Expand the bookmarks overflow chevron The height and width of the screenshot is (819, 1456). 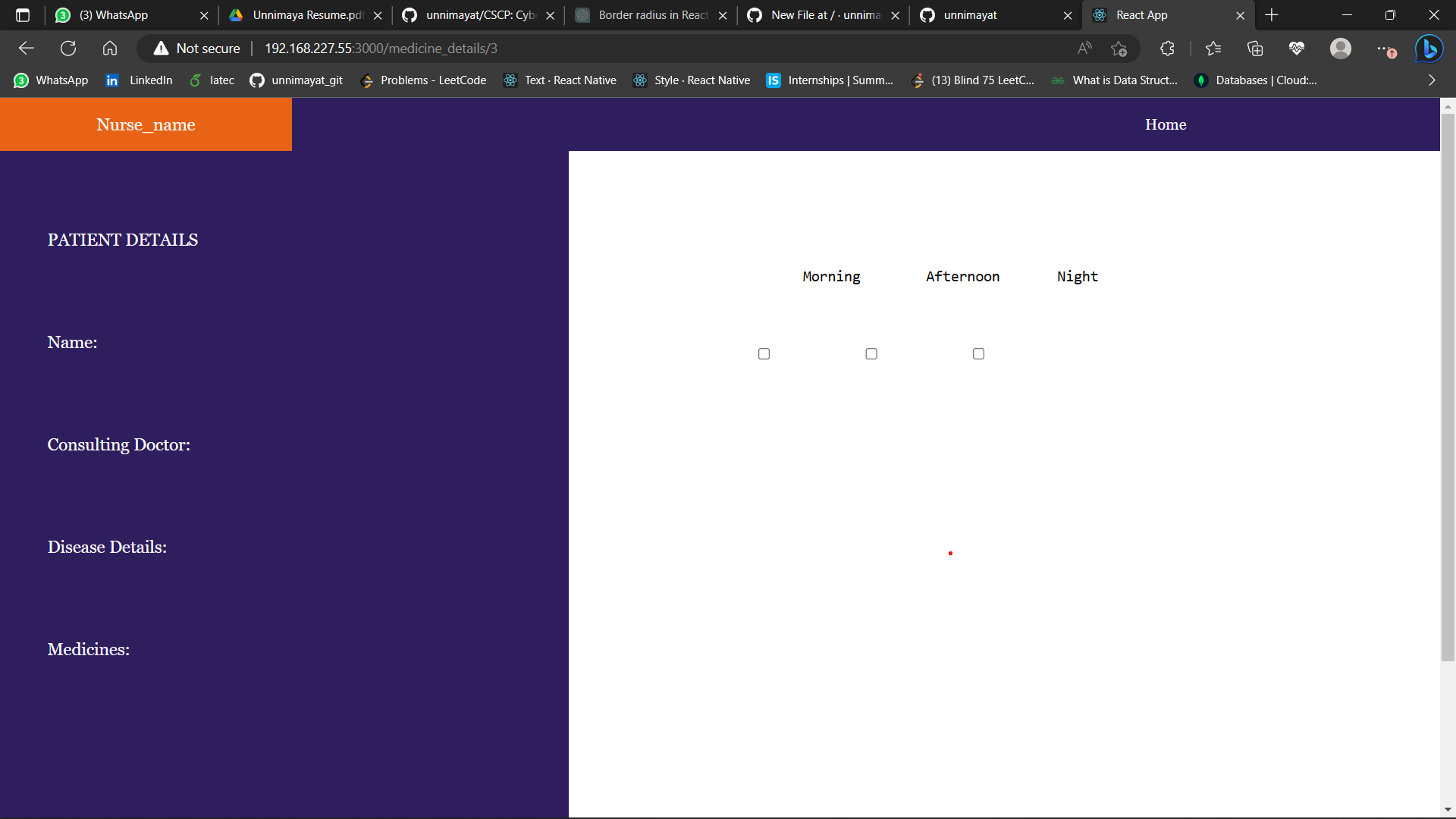[x=1432, y=80]
